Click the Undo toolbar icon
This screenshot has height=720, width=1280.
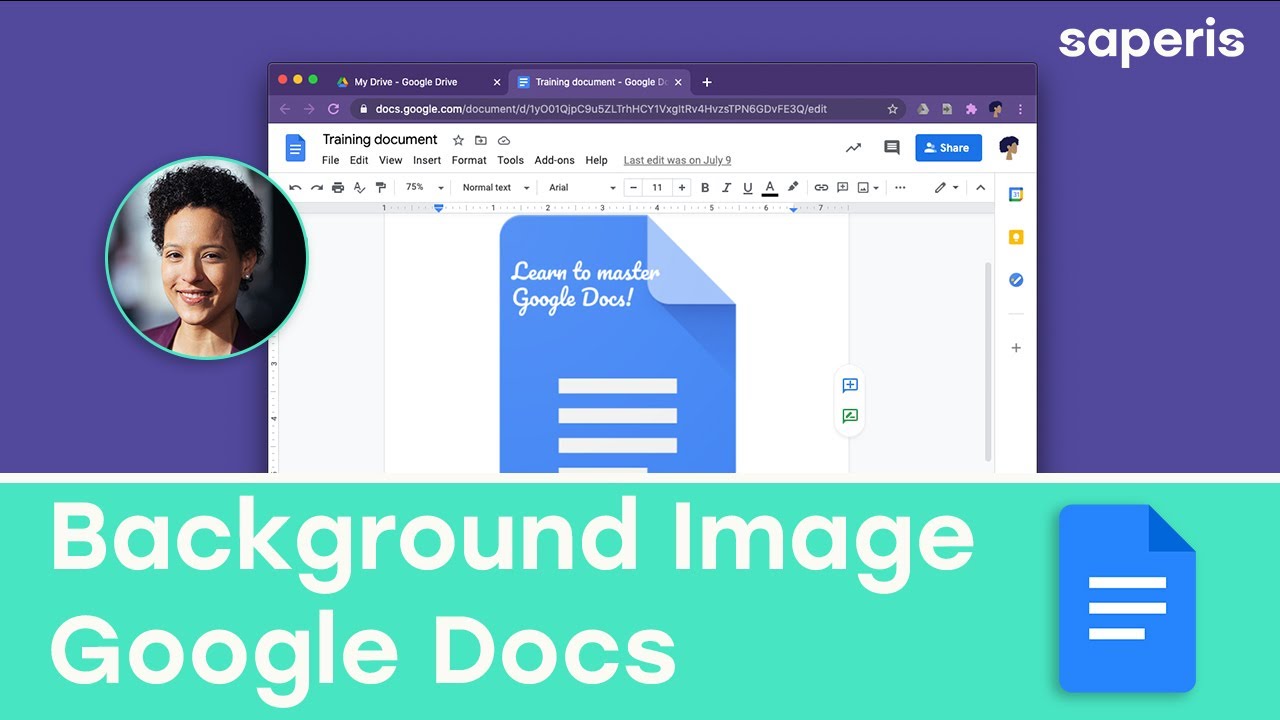(295, 187)
